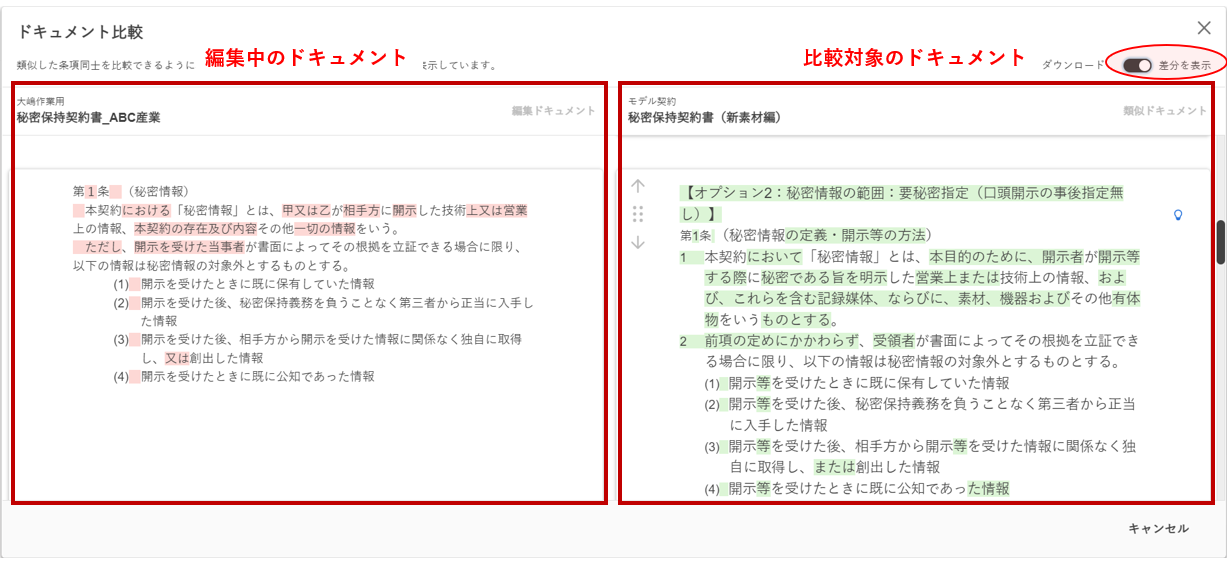The width and height of the screenshot is (1227, 566).
Task: Click the right panel vertical scrollbar thumb
Action: point(1220,243)
